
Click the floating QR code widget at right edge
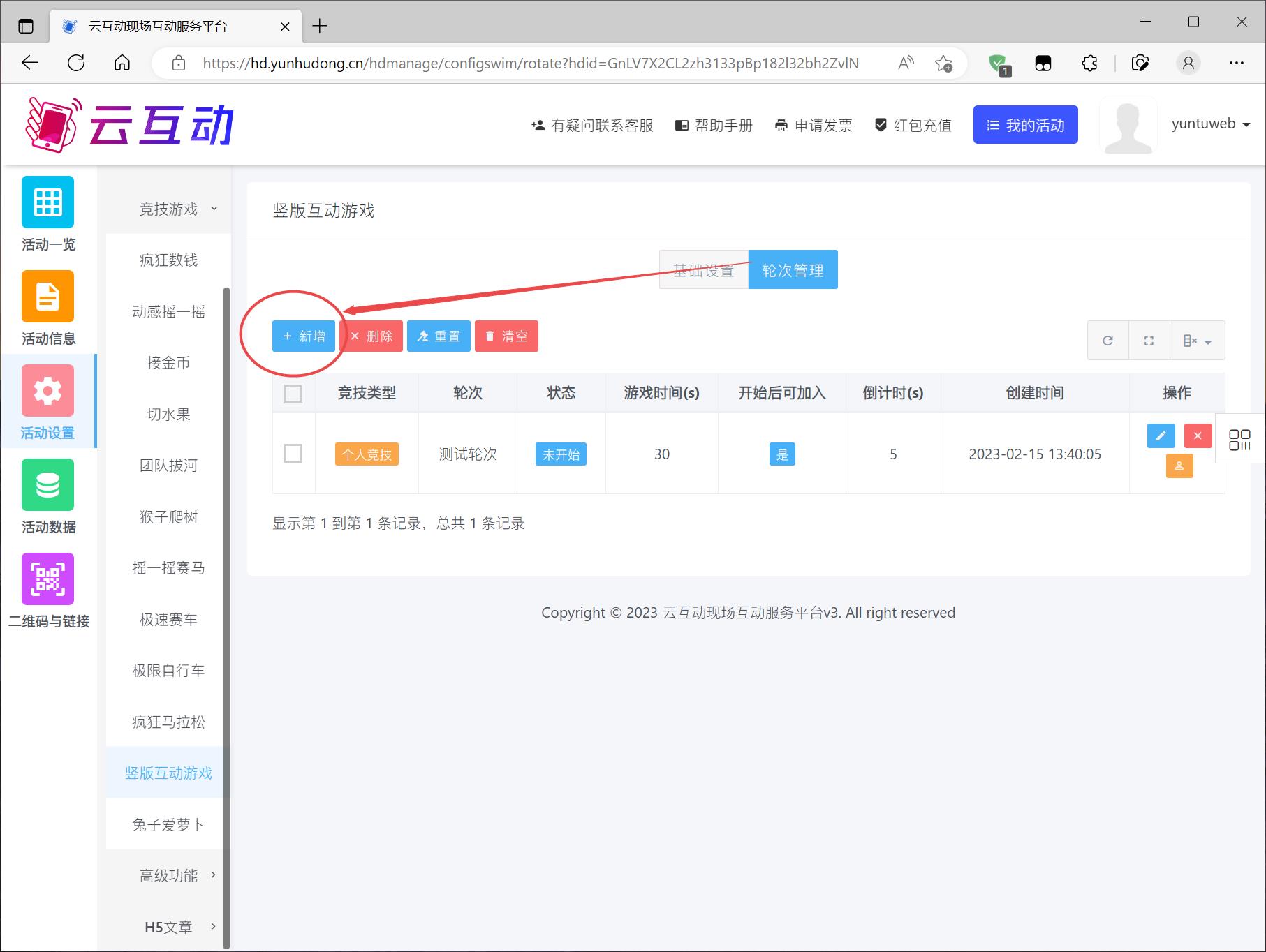[1239, 440]
